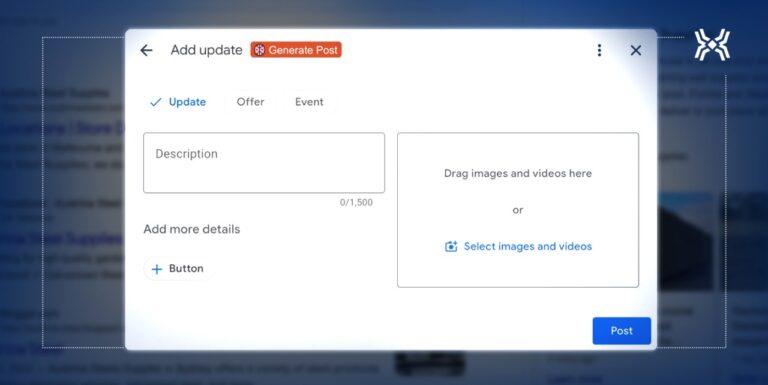Click the white logo in the corner

coord(712,45)
